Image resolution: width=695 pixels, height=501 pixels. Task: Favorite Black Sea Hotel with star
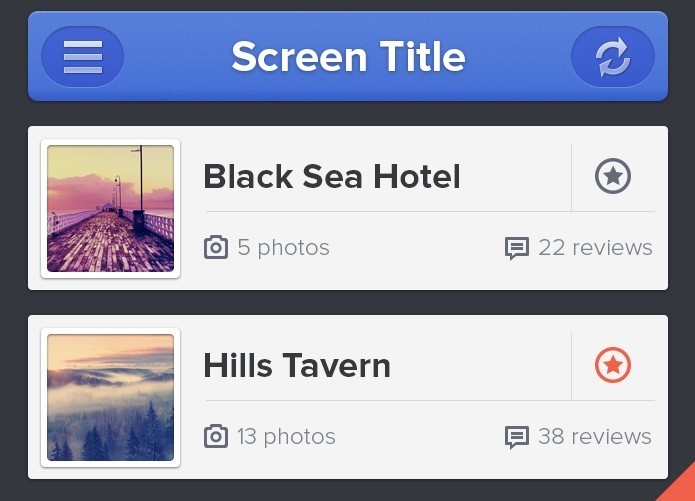pos(613,176)
